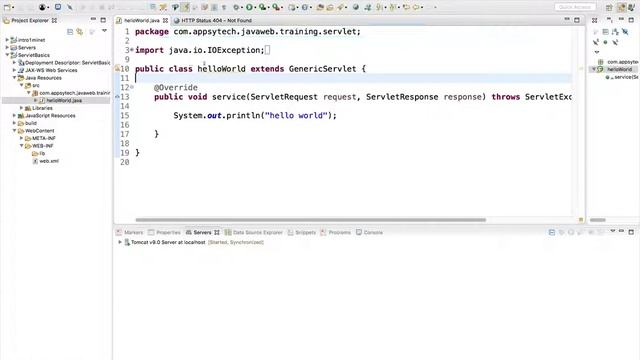
Task: Select helloWorld class in Outline
Action: click(x=619, y=69)
